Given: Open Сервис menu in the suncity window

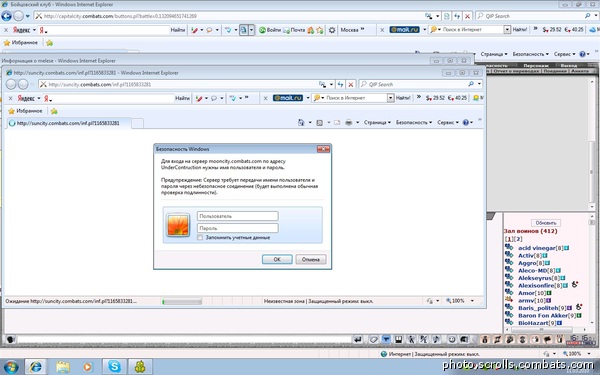Looking at the screenshot, I should (x=448, y=122).
